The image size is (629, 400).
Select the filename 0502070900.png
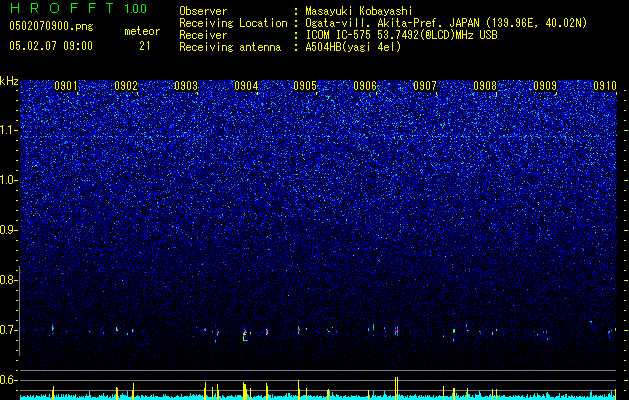point(51,27)
